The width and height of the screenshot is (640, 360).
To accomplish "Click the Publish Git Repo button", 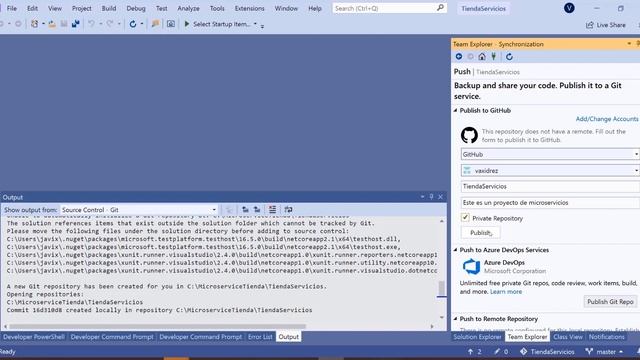I will pos(610,302).
